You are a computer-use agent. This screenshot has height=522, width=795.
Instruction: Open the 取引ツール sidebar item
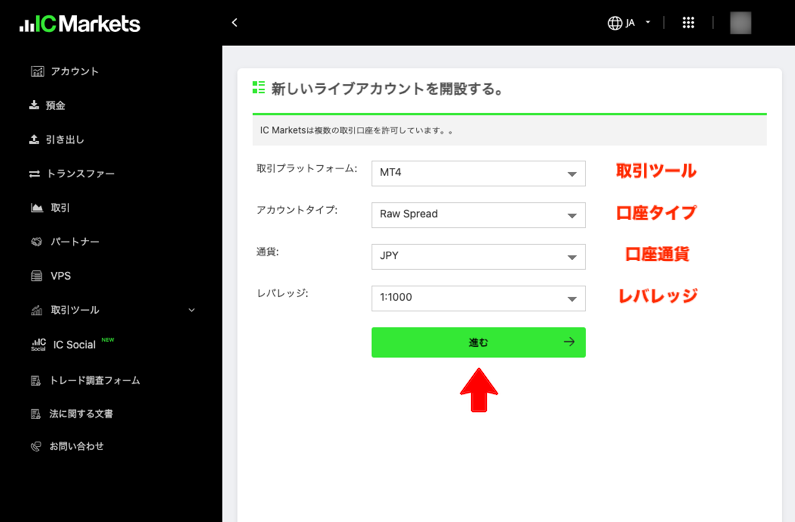(x=75, y=310)
